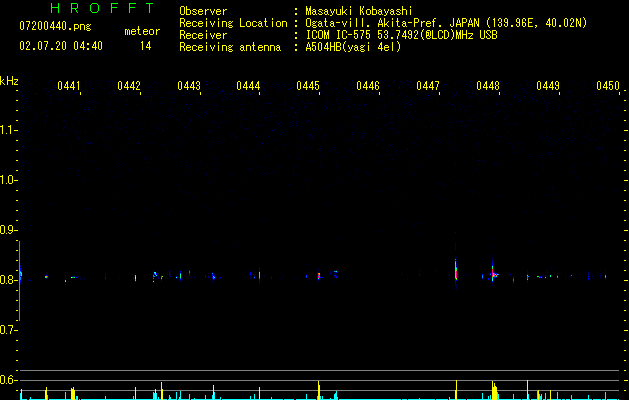Click the meteor count 14
Image resolution: width=629 pixels, height=400 pixels.
[x=146, y=46]
